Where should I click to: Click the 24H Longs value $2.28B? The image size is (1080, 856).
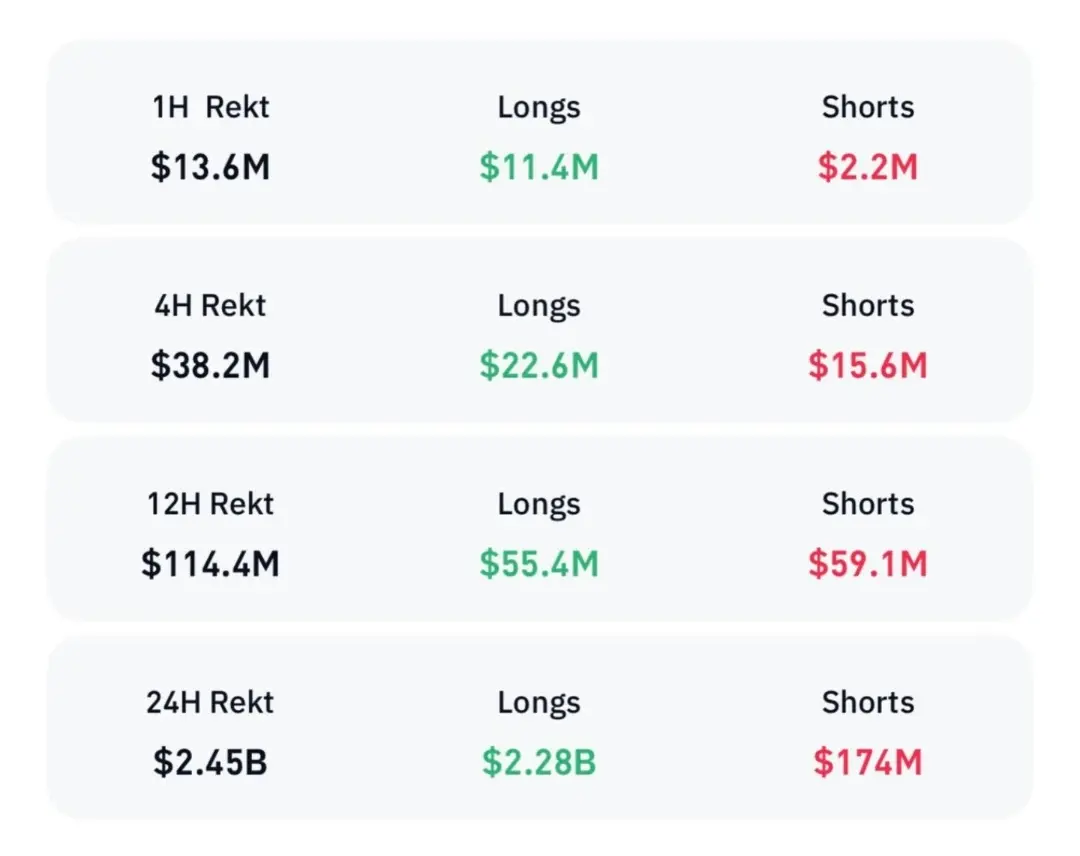539,762
